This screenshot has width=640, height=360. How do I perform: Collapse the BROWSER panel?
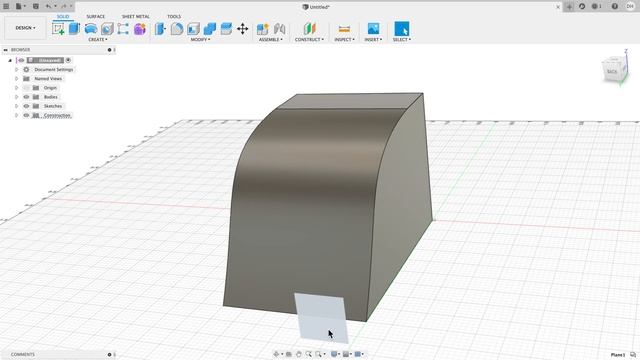[5, 50]
